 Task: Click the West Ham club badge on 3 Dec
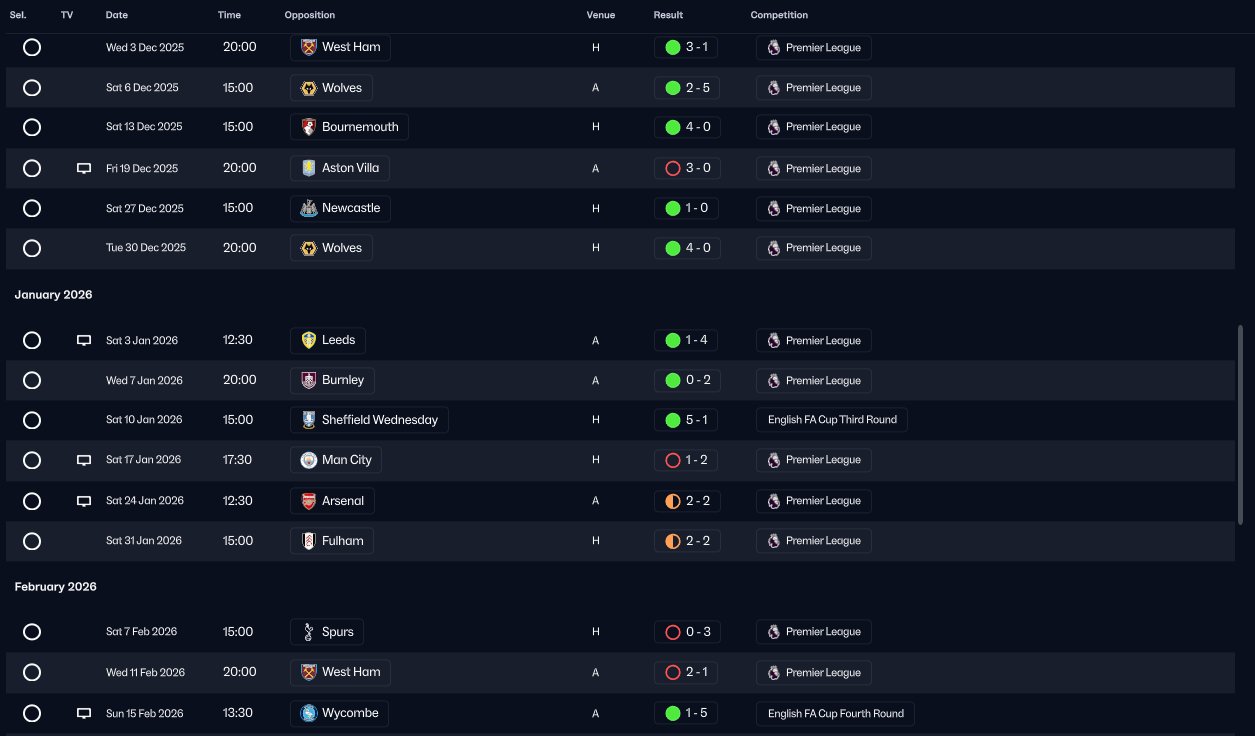[x=308, y=47]
